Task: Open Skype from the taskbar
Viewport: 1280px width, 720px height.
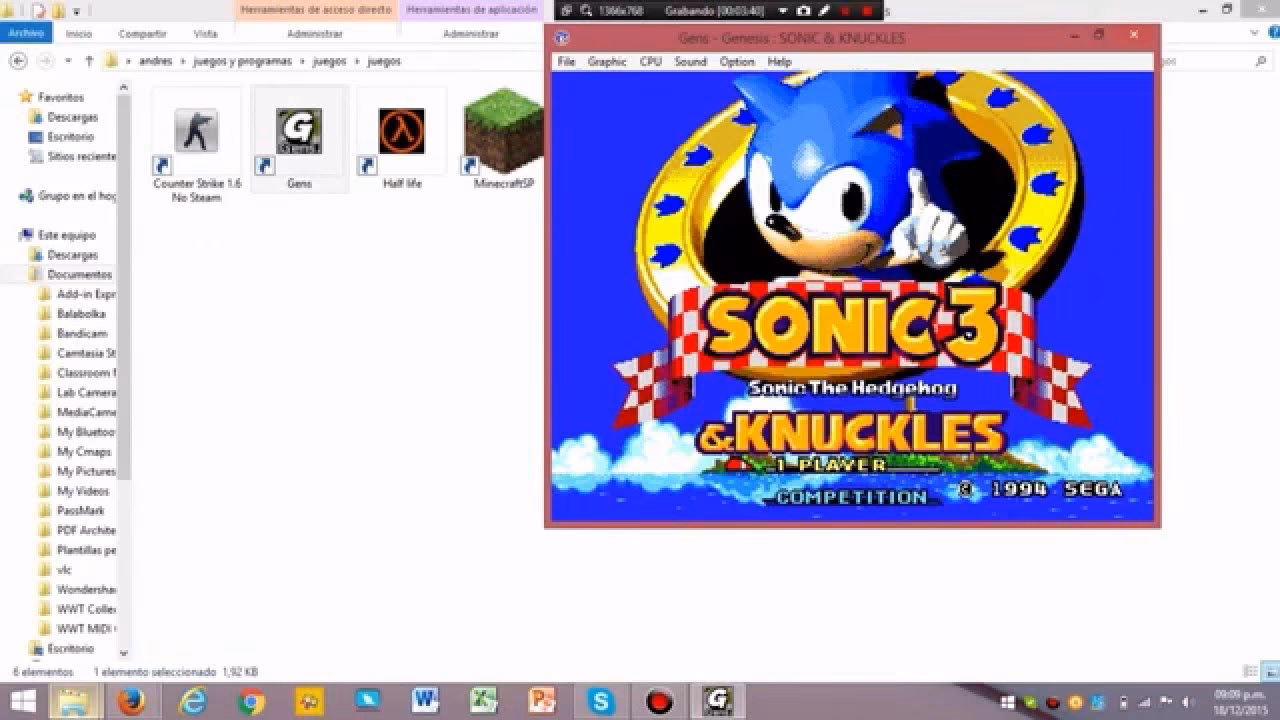Action: 601,702
